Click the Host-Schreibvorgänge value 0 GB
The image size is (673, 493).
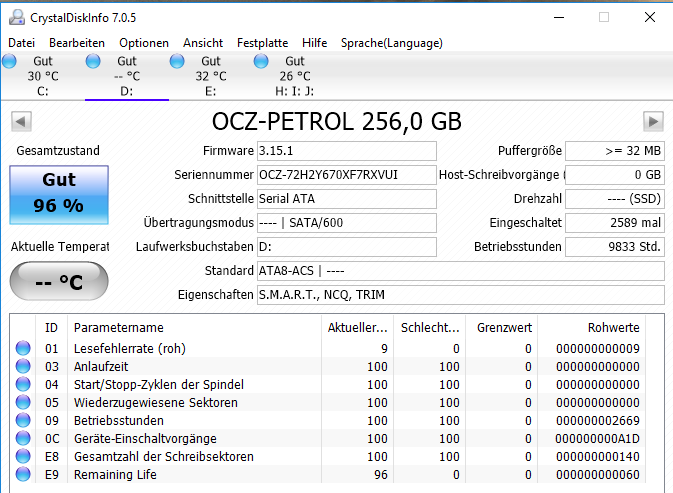pyautogui.click(x=615, y=175)
